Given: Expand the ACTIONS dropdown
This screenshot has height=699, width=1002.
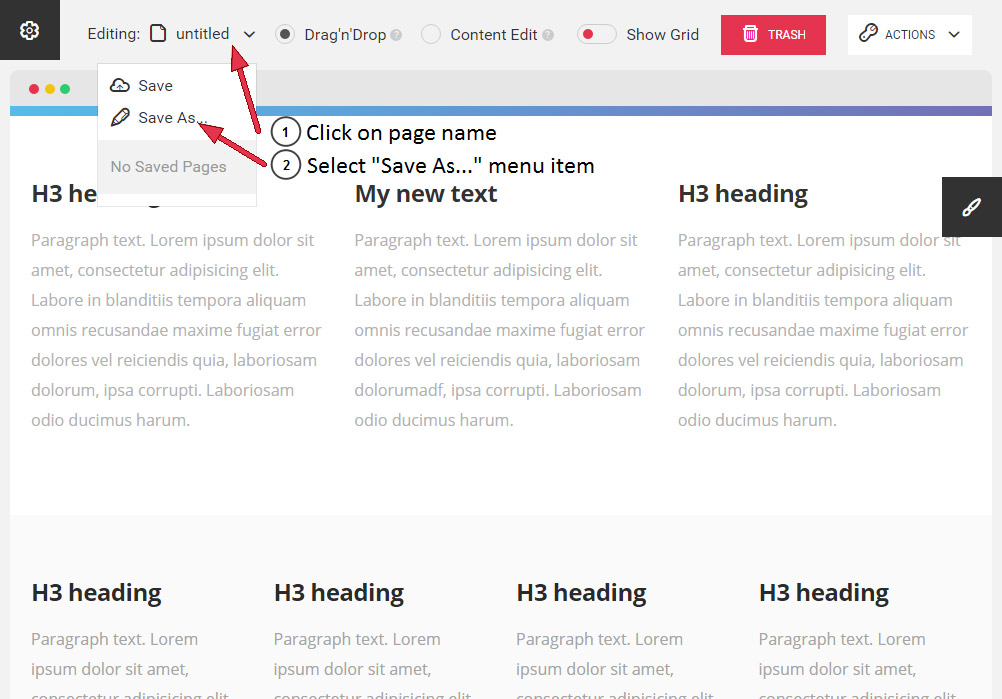Looking at the screenshot, I should click(909, 34).
